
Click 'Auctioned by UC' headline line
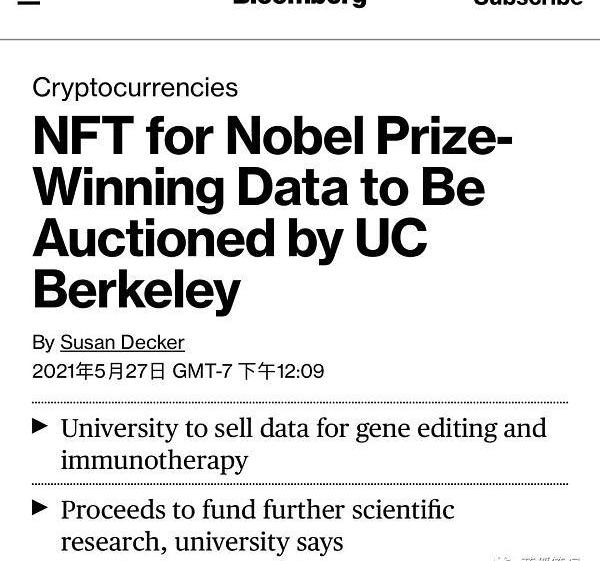pyautogui.click(x=230, y=238)
